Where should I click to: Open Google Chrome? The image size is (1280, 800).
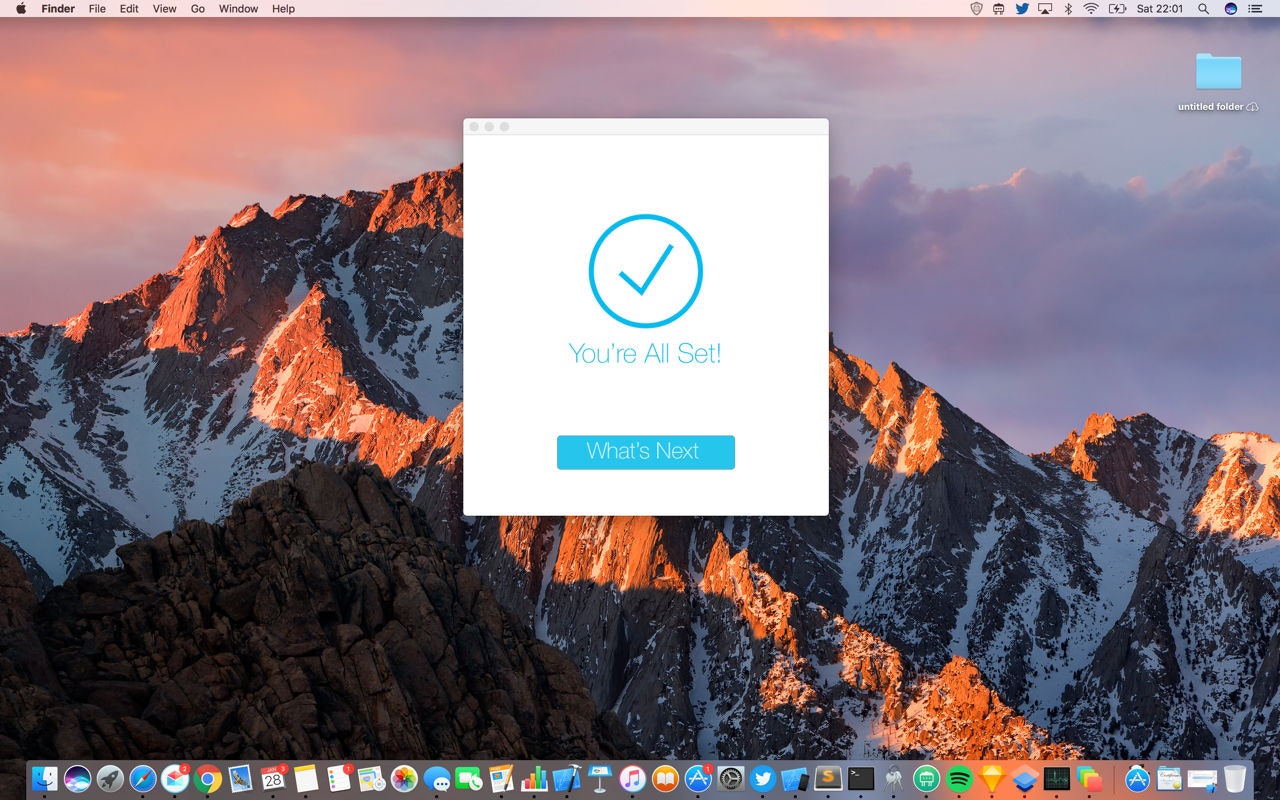click(207, 780)
